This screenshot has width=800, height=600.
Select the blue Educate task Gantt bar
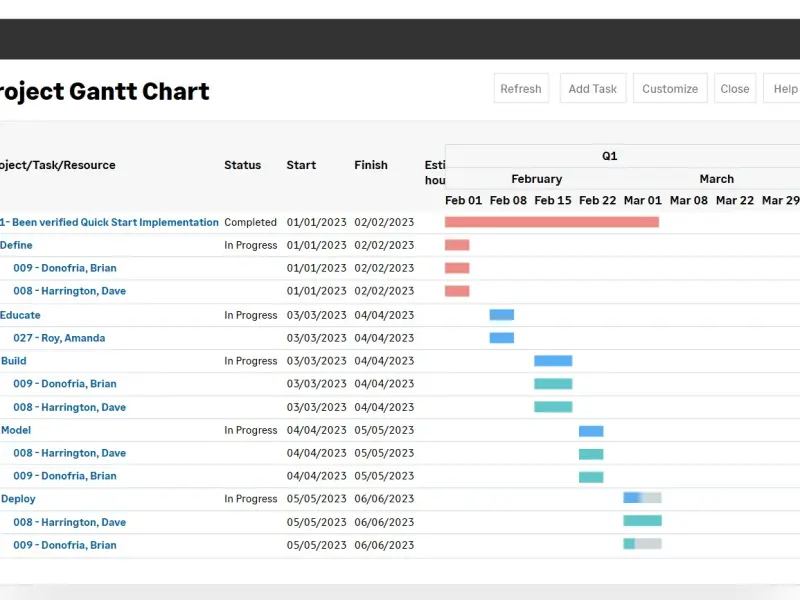tap(501, 315)
